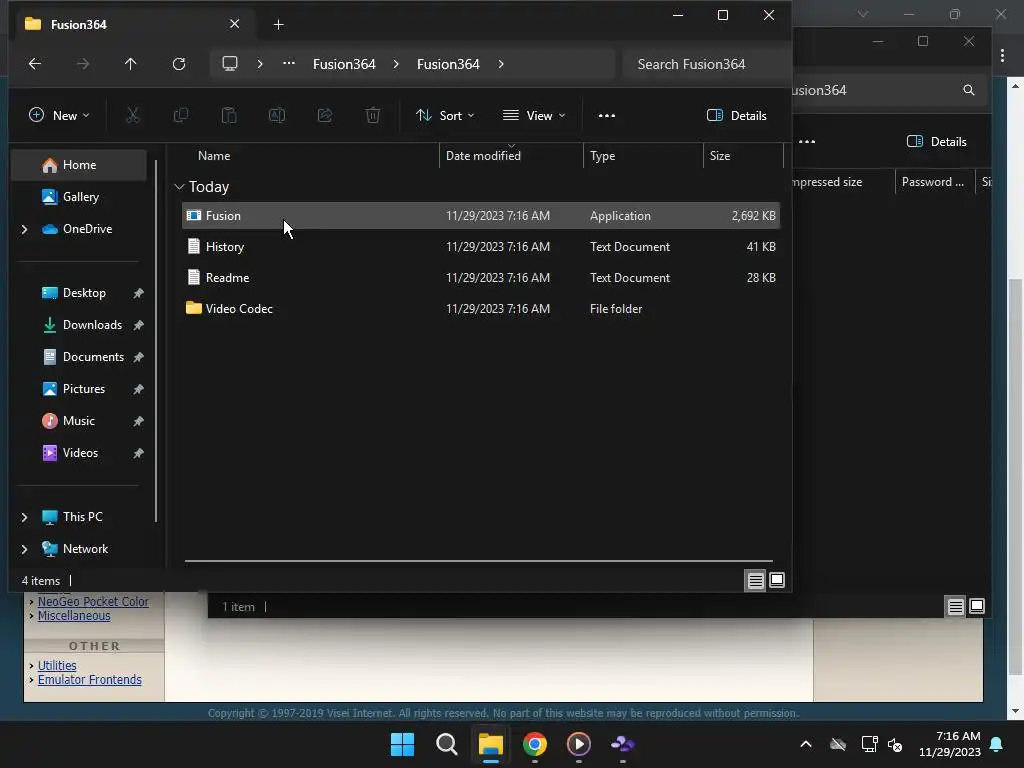Click chevron after last Fusion364 breadcrumb
Viewport: 1024px width, 768px height.
coord(501,64)
